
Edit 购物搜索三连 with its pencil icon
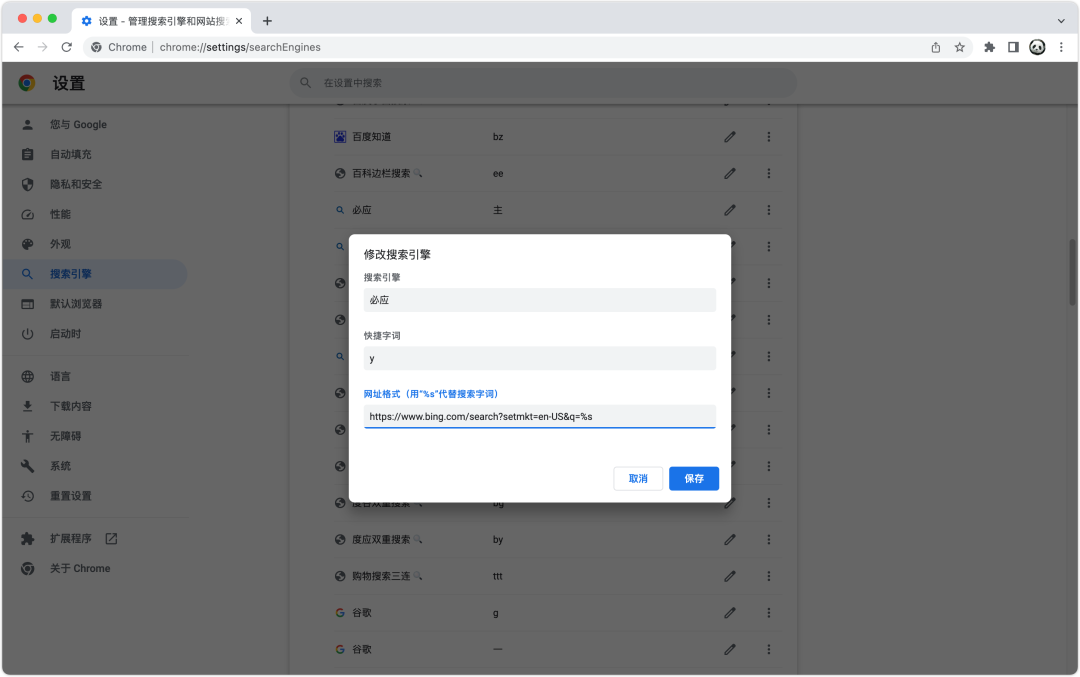point(730,576)
